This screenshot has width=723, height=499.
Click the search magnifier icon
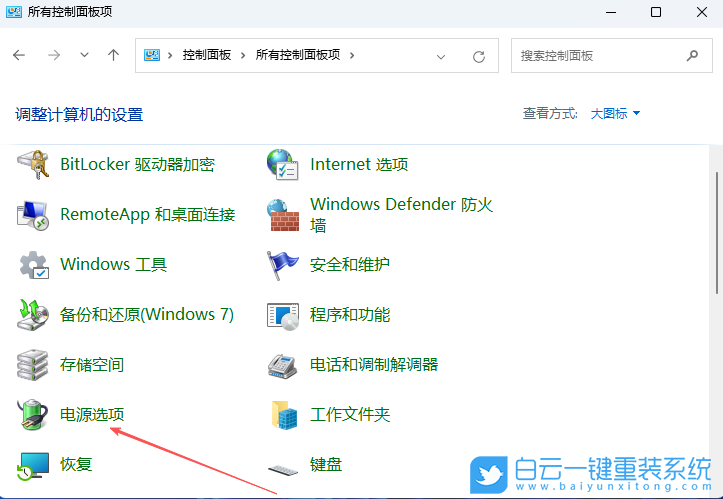[692, 56]
